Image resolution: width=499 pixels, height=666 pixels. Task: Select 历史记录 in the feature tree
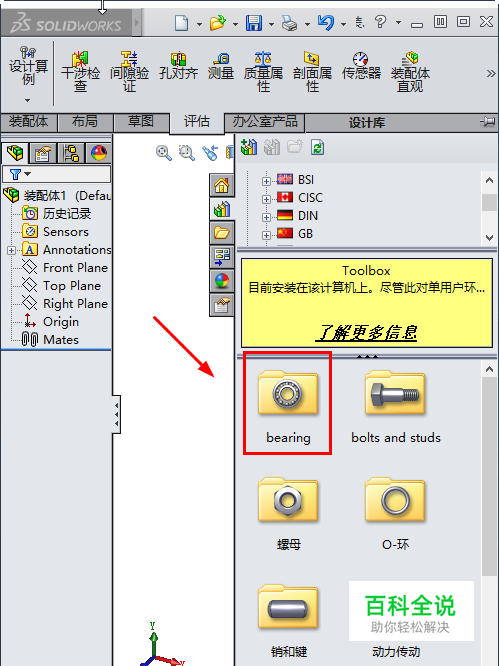point(56,213)
